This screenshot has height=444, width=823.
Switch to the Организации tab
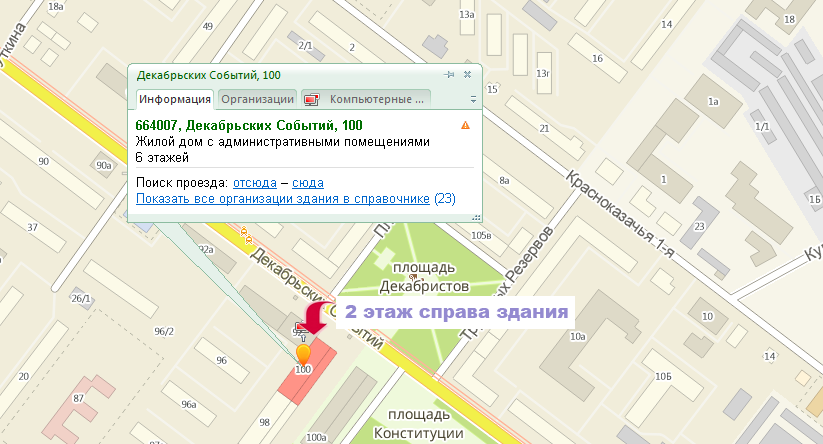tap(257, 99)
